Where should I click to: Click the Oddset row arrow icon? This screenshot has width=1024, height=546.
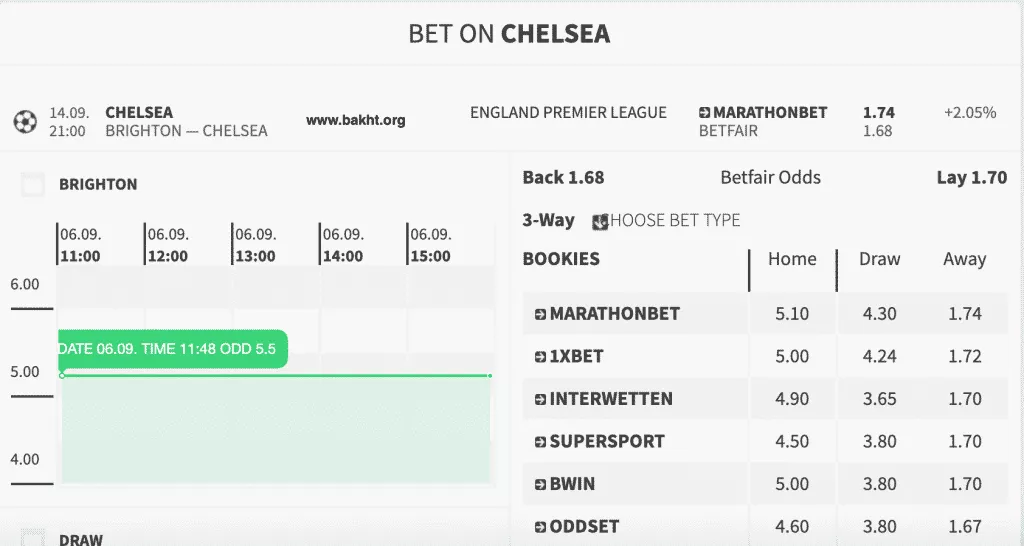click(x=541, y=527)
